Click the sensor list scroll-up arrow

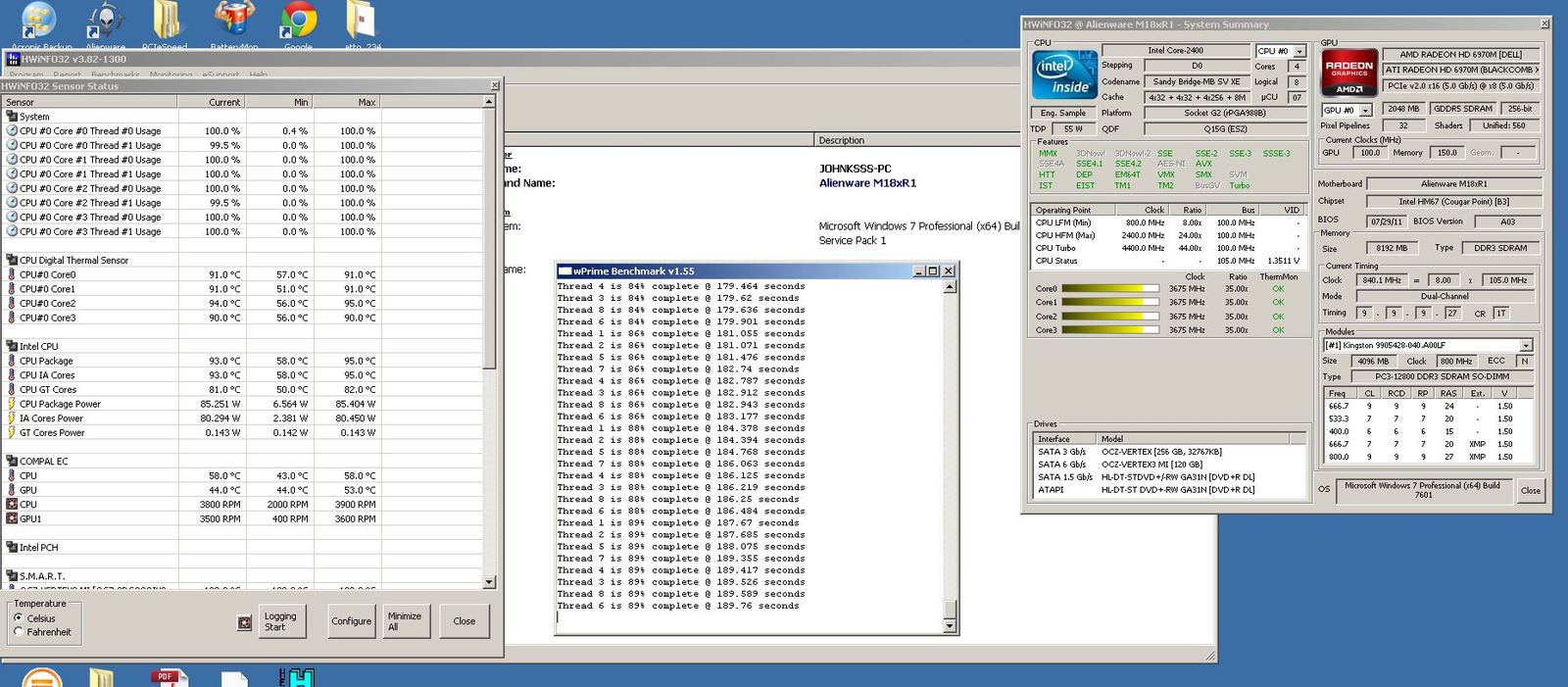[x=489, y=102]
